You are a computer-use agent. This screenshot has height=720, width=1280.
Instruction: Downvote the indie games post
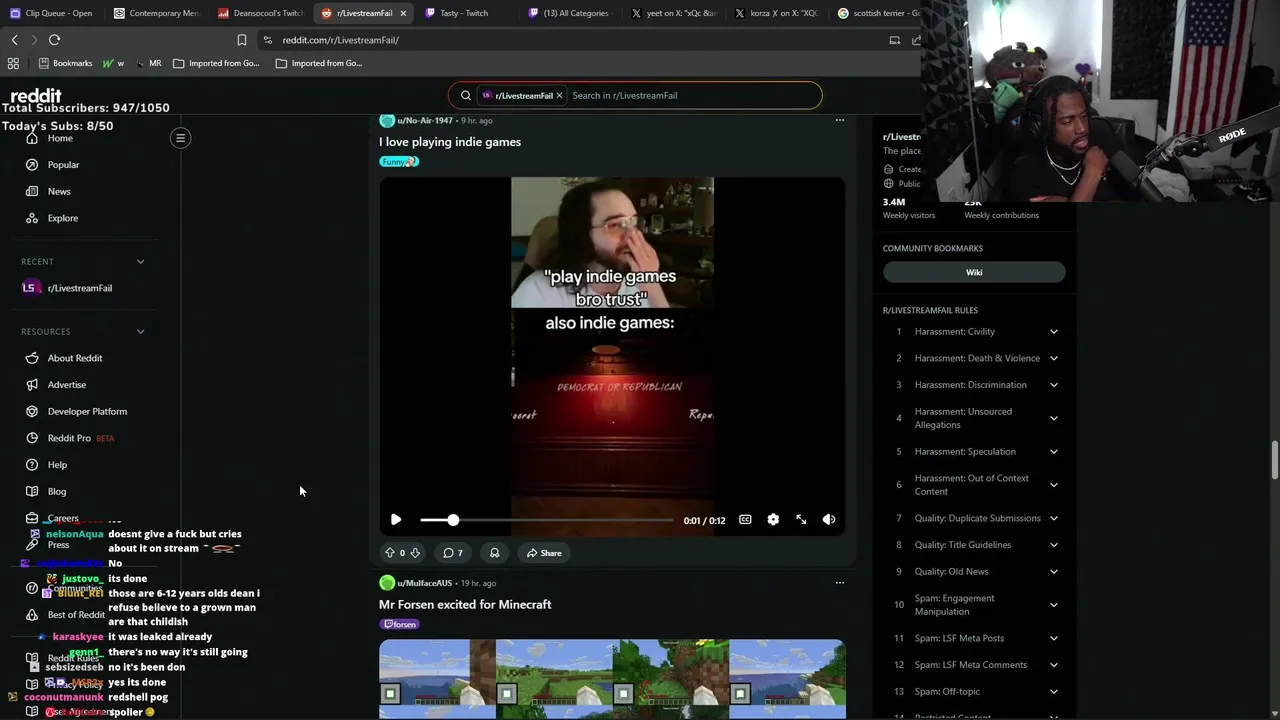(x=415, y=553)
